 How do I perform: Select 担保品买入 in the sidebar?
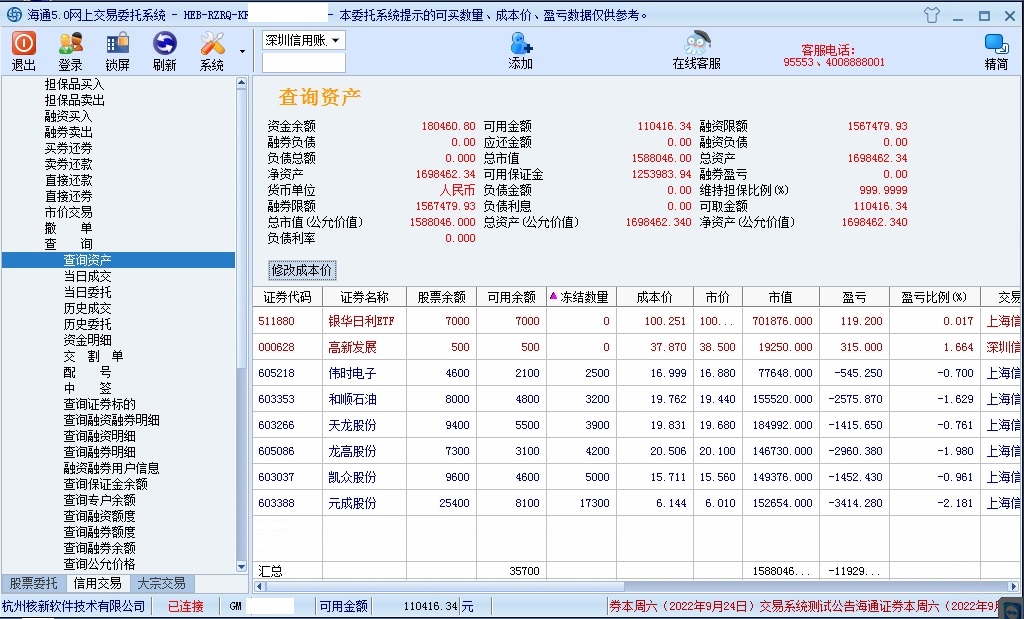pos(74,84)
